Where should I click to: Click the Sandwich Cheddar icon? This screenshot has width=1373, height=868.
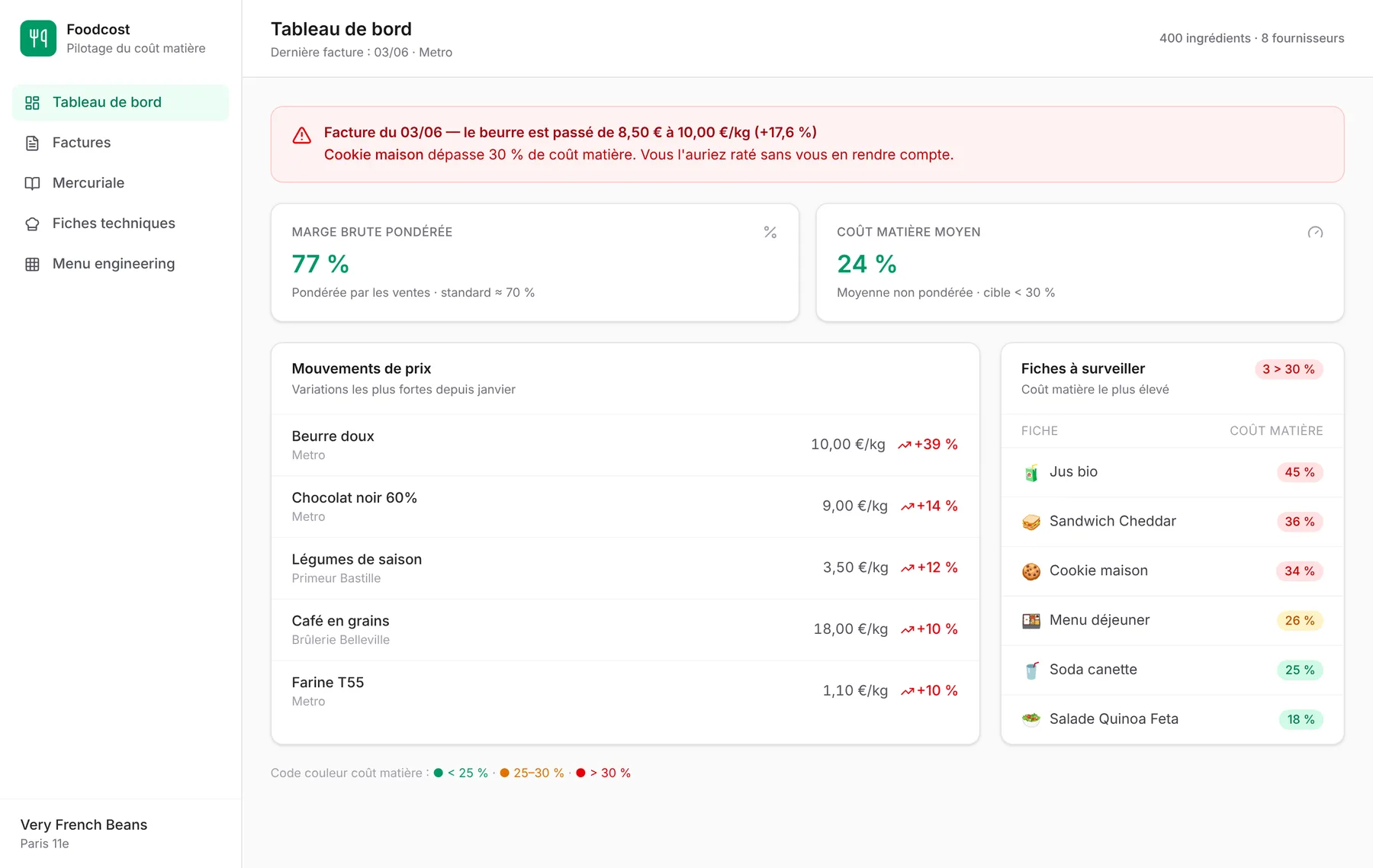(x=1031, y=522)
